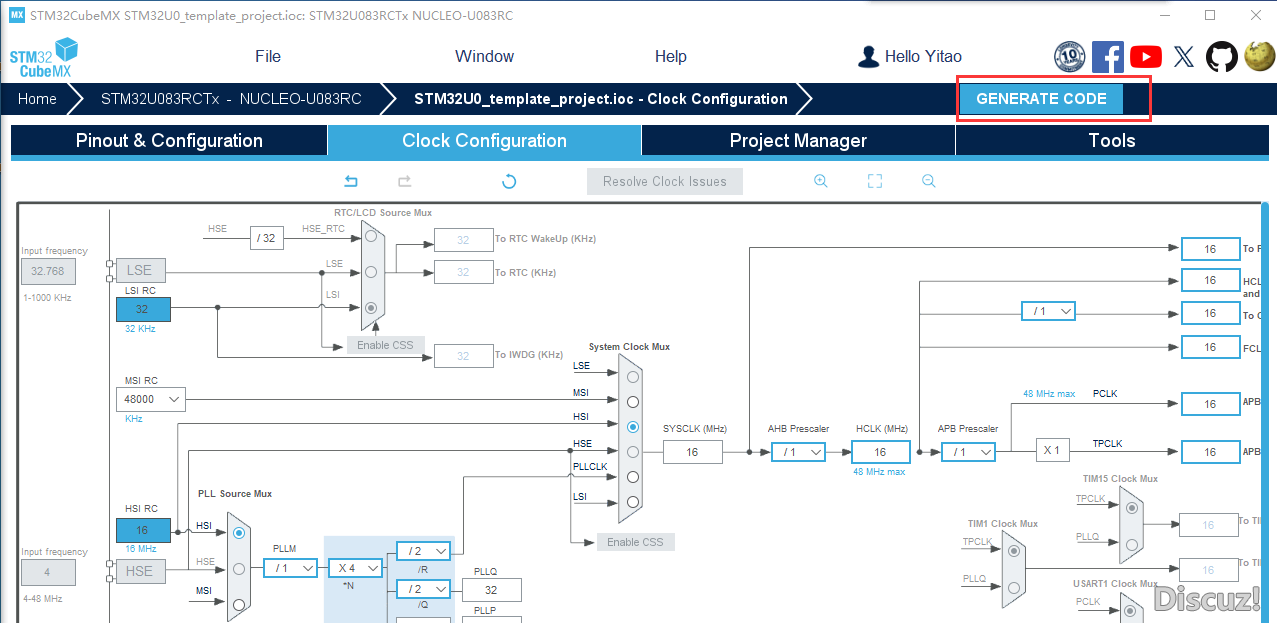Screen dimensions: 1277x623
Task: Select LSE in System Clock Mux
Action: click(631, 376)
